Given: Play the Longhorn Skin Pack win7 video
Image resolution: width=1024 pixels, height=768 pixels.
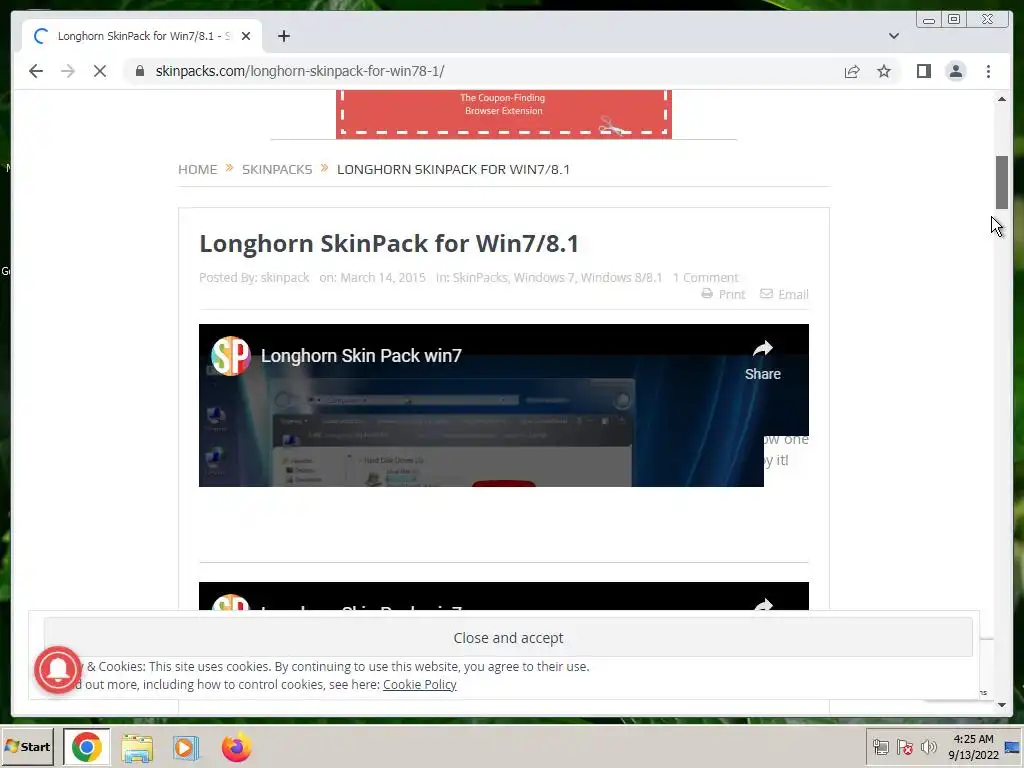Looking at the screenshot, I should [x=504, y=483].
